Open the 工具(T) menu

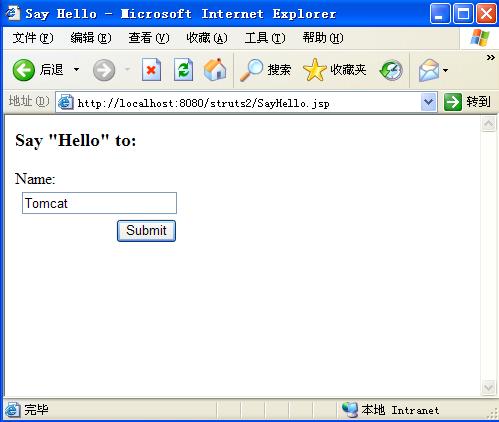click(x=265, y=38)
